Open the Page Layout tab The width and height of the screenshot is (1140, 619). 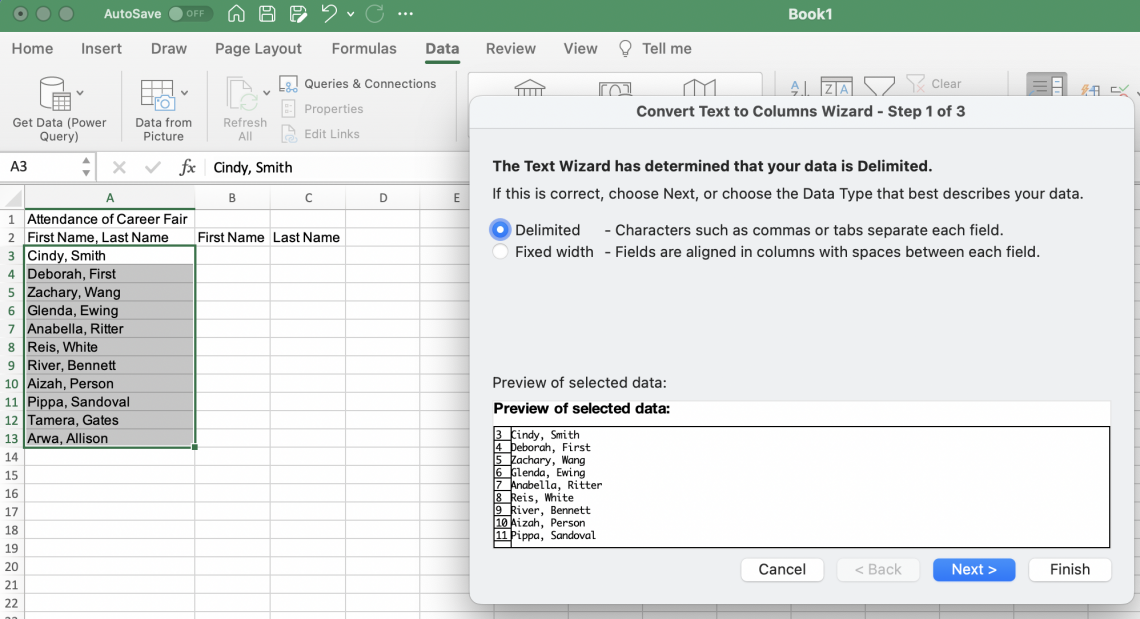click(x=258, y=48)
